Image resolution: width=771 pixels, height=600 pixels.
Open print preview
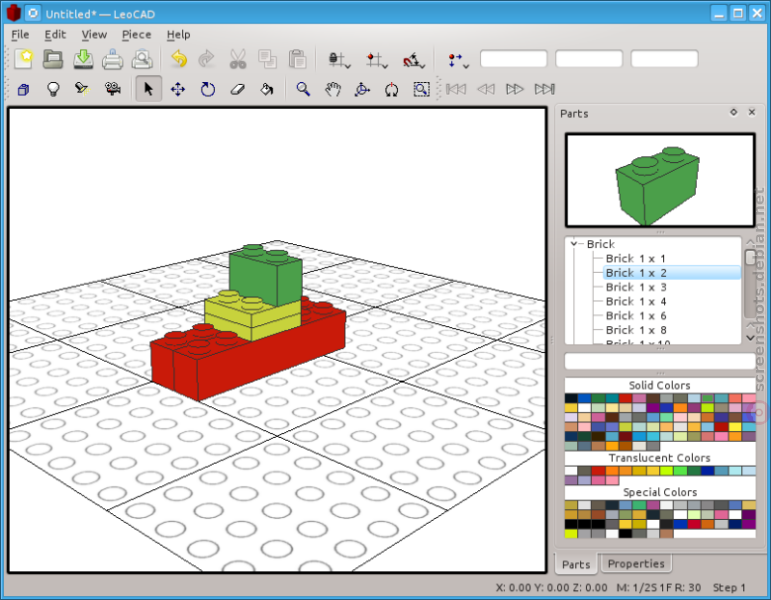[x=142, y=59]
